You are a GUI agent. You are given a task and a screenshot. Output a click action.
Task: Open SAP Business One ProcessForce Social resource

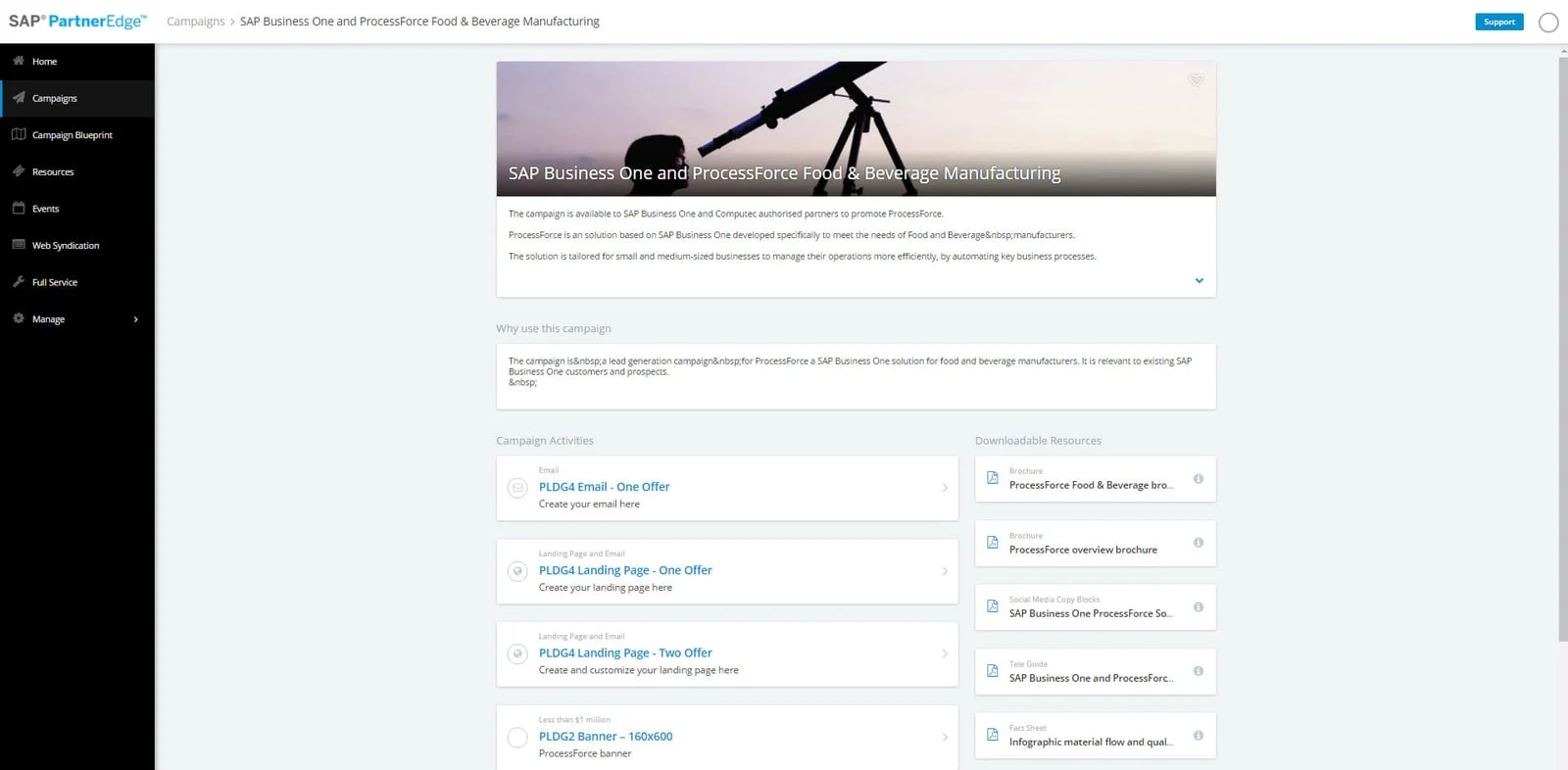(1091, 613)
